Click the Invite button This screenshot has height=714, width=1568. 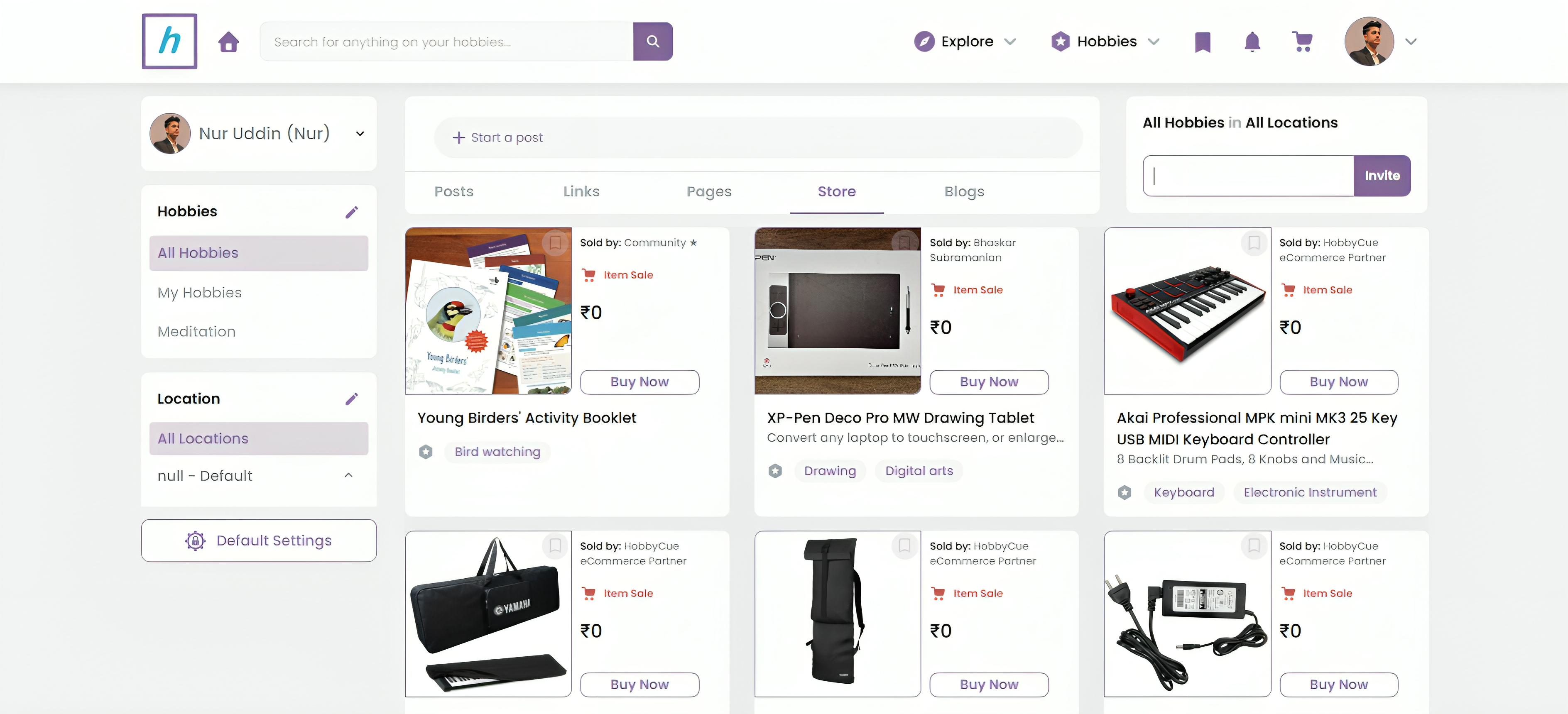click(1382, 175)
